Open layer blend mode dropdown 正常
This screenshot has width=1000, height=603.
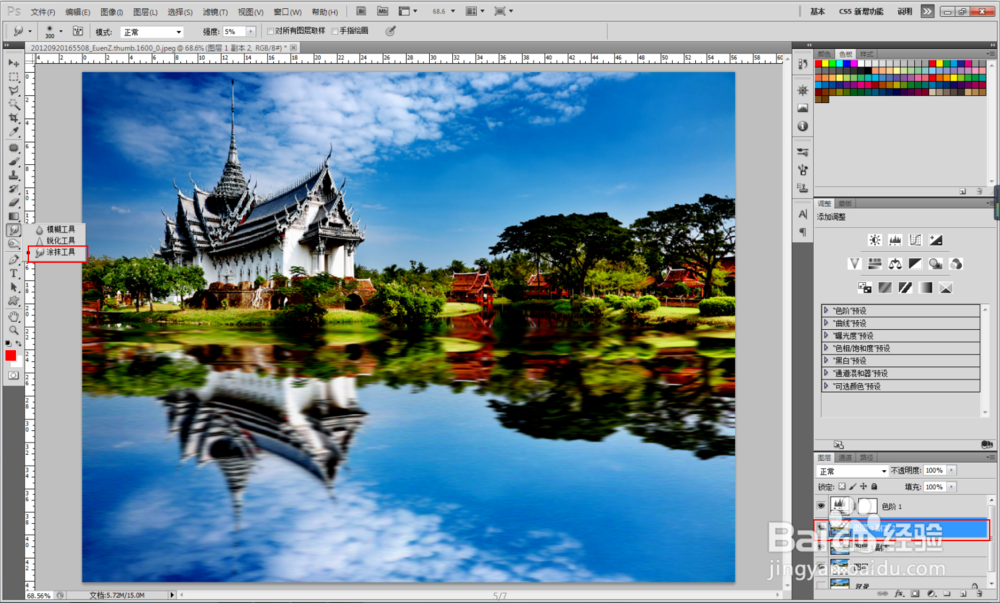(x=853, y=471)
